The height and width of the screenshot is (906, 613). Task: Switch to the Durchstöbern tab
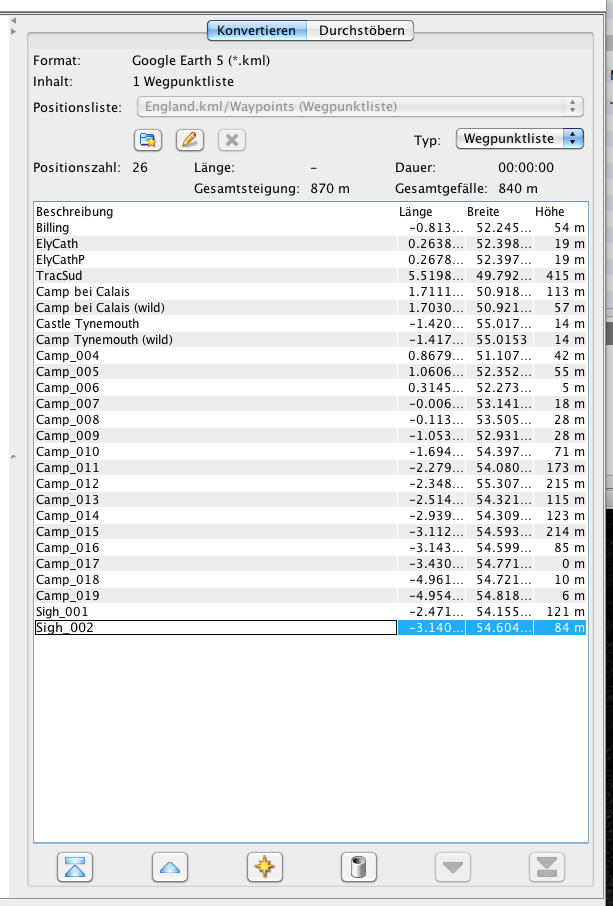[x=361, y=31]
